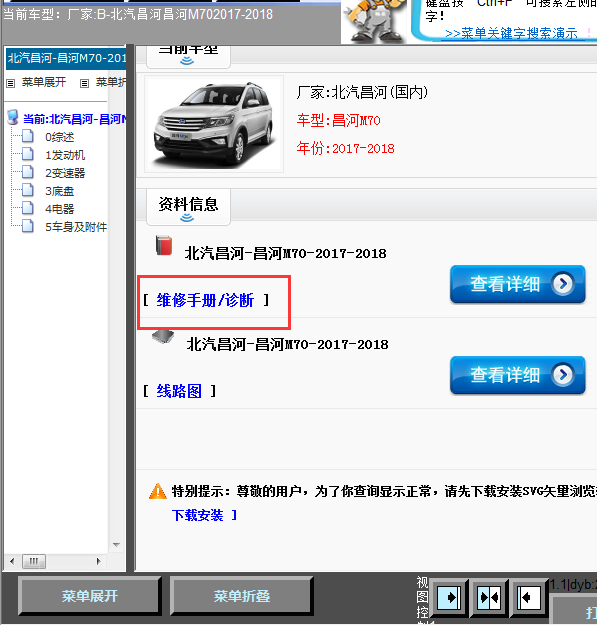
Task: Click the 当前车型 tab header
Action: coord(189,56)
